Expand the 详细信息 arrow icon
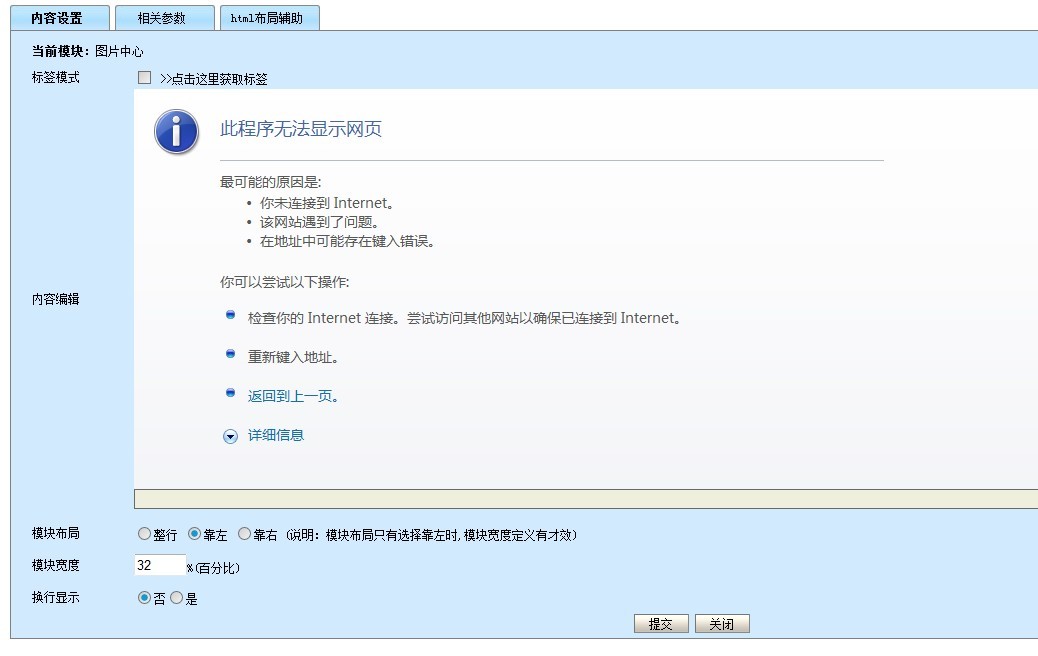The image size is (1038, 656). (230, 436)
